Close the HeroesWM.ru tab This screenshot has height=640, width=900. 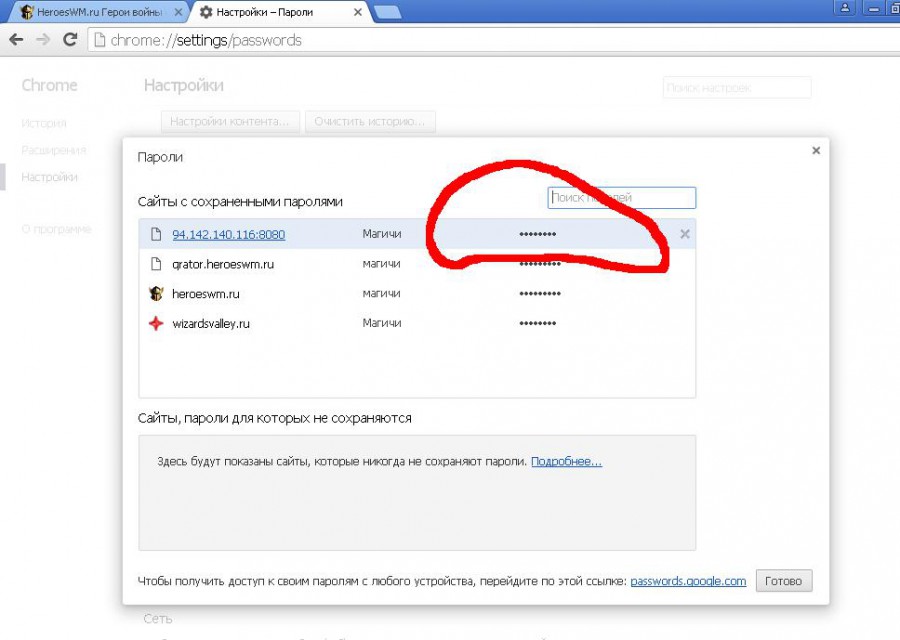(x=179, y=12)
